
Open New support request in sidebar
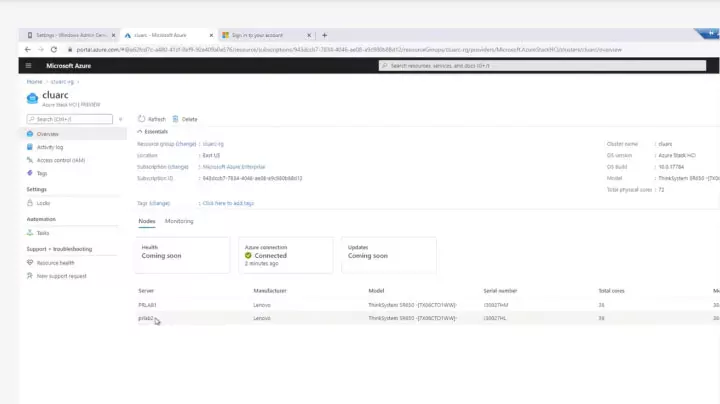click(62, 276)
